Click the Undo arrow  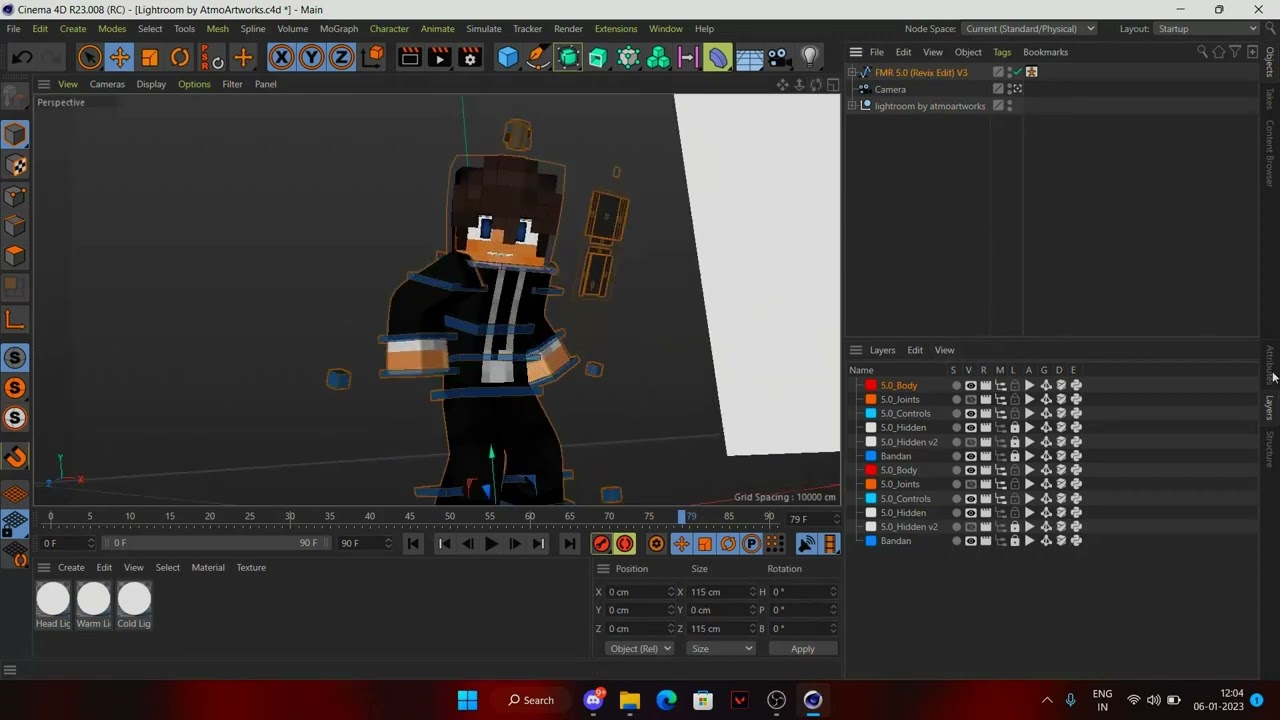[x=22, y=58]
